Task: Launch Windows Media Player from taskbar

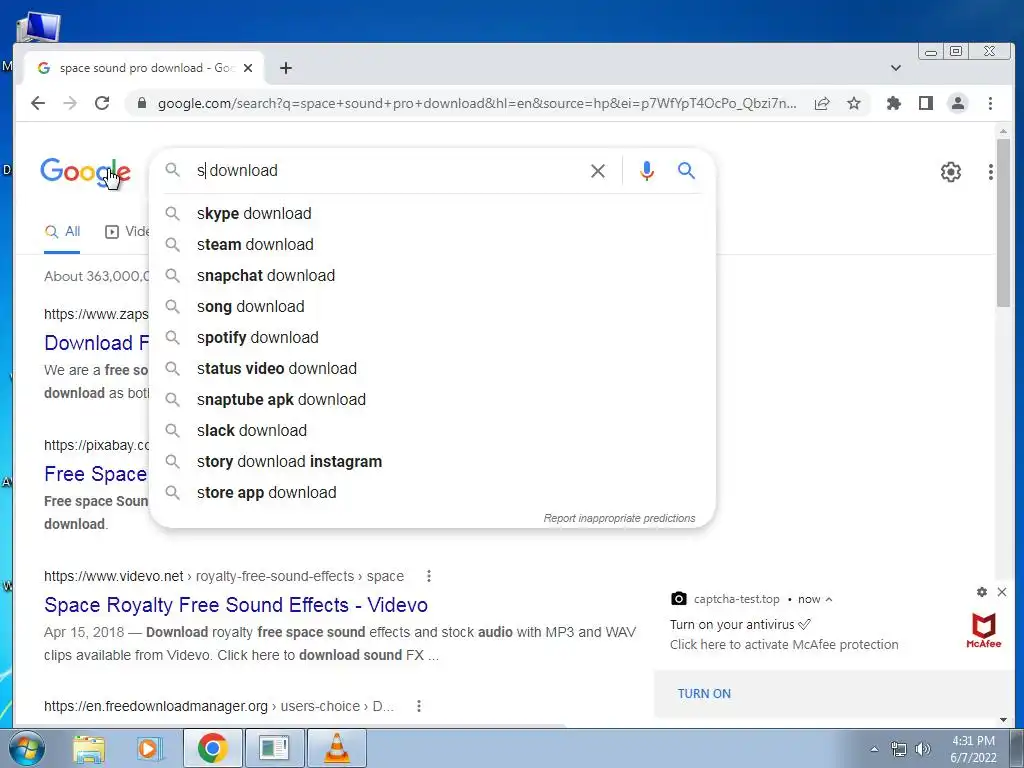Action: pyautogui.click(x=149, y=748)
